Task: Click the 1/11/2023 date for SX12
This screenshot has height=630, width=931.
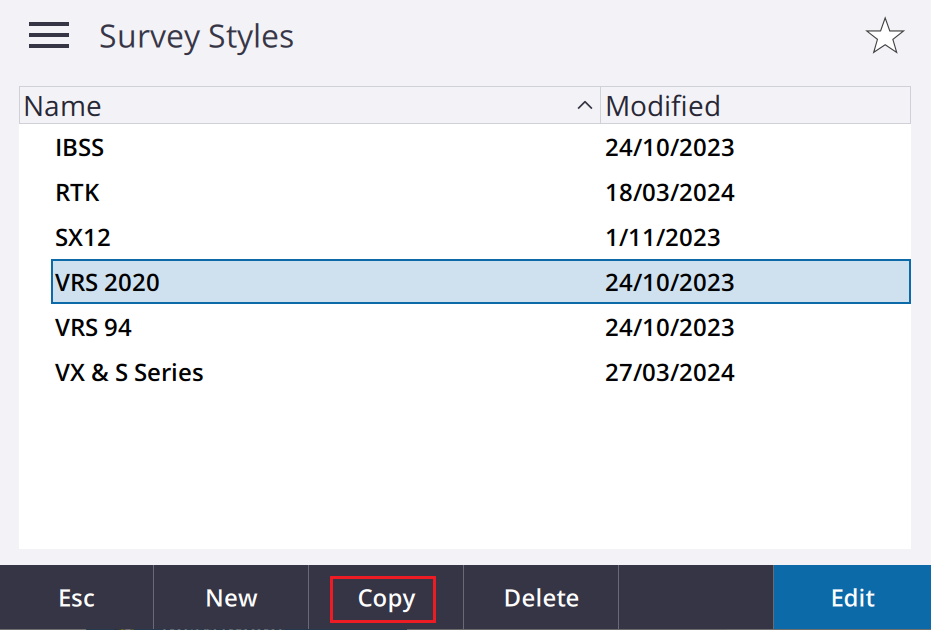Action: coord(663,238)
